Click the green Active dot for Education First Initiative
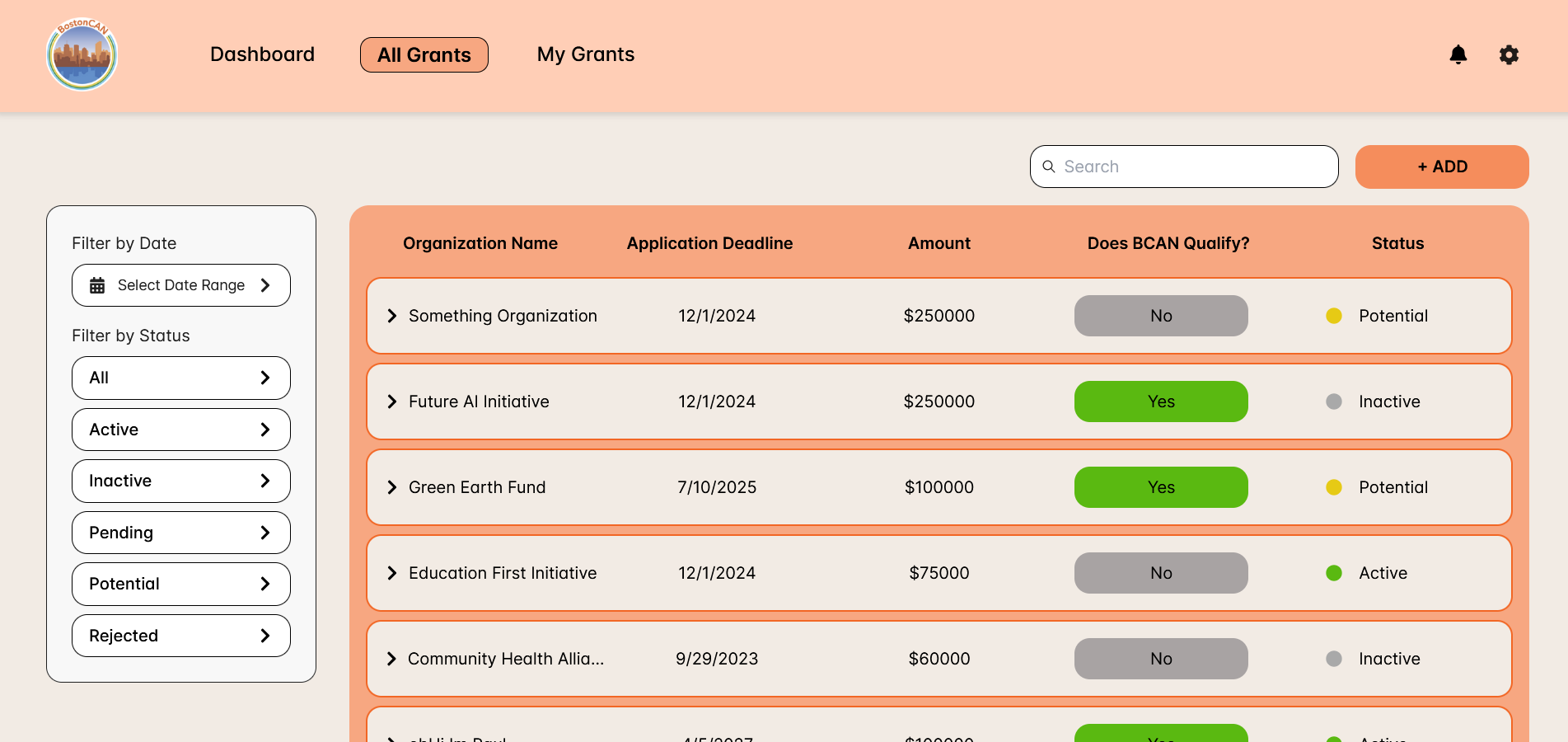The height and width of the screenshot is (742, 1568). point(1333,573)
